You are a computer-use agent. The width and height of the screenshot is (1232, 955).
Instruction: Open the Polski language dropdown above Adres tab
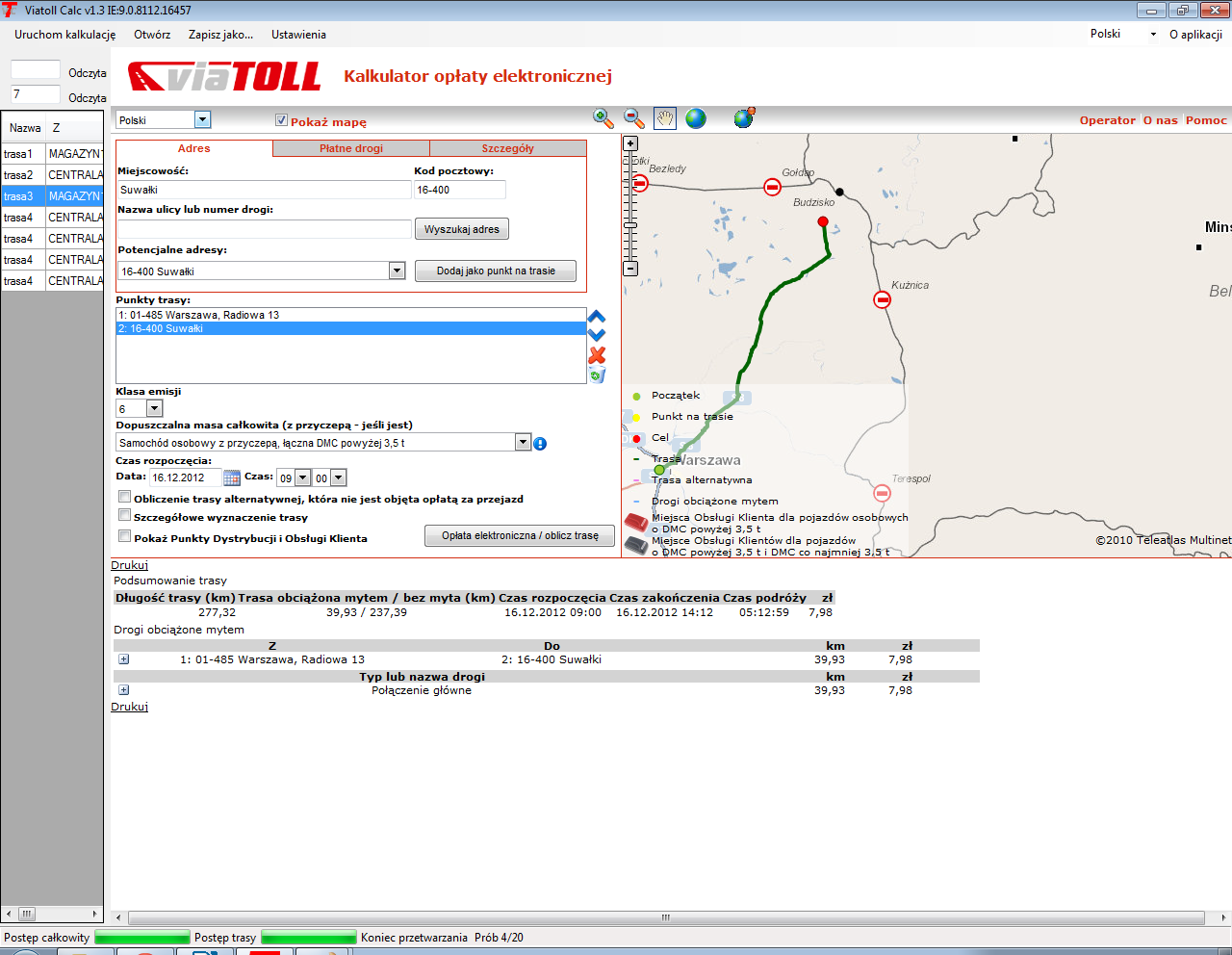click(202, 119)
